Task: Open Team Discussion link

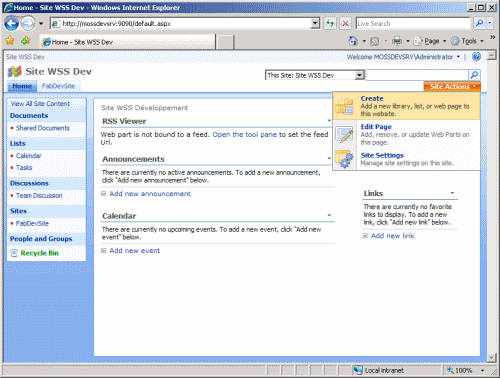Action: [x=39, y=196]
